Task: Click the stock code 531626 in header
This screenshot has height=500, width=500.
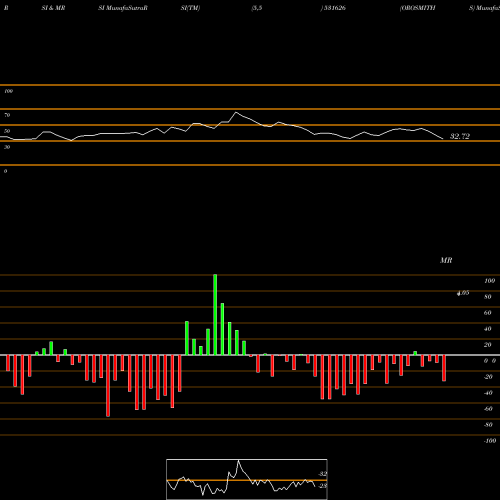Action: click(x=335, y=8)
